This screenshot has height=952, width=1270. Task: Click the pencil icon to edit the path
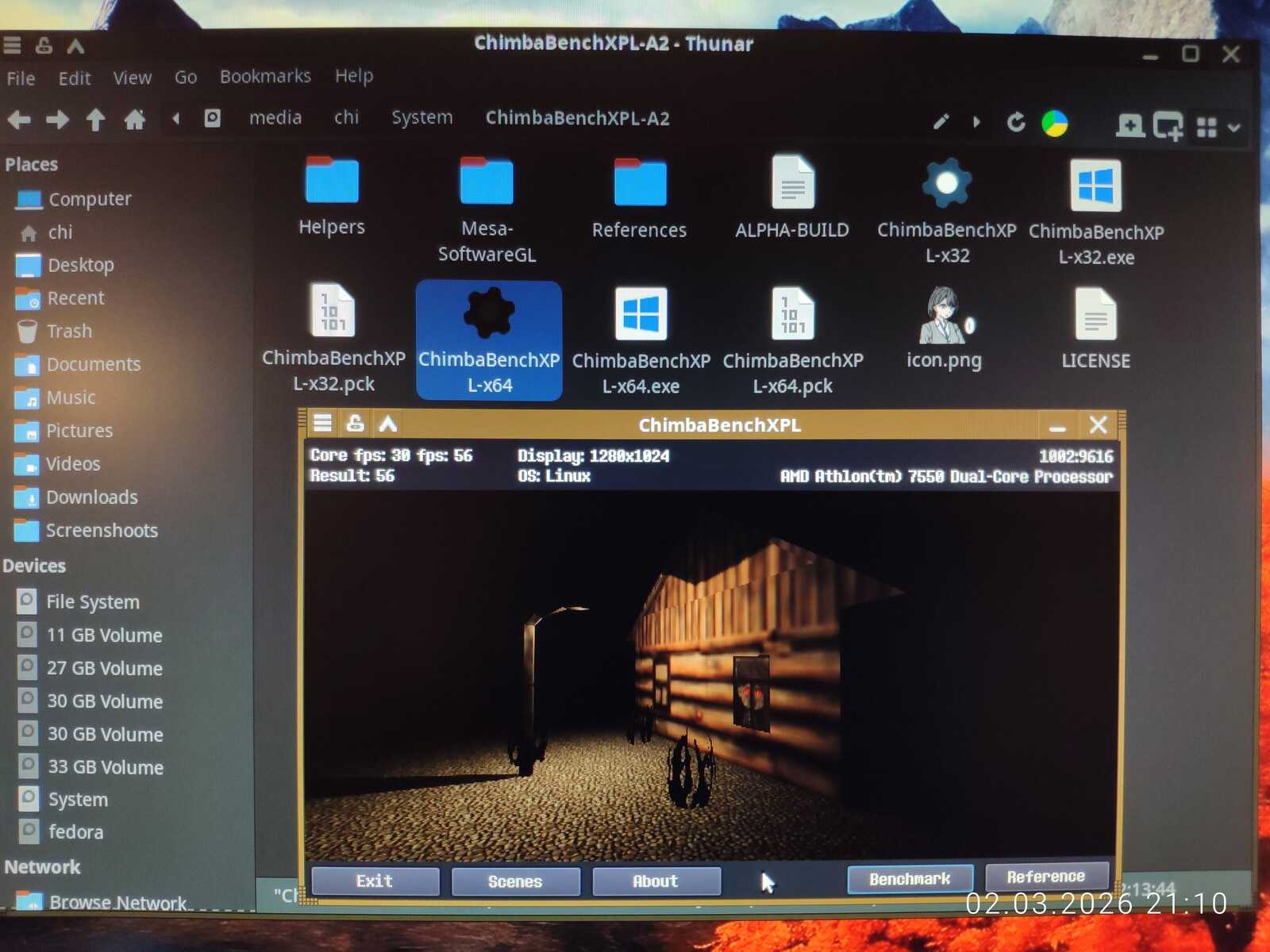coord(941,121)
